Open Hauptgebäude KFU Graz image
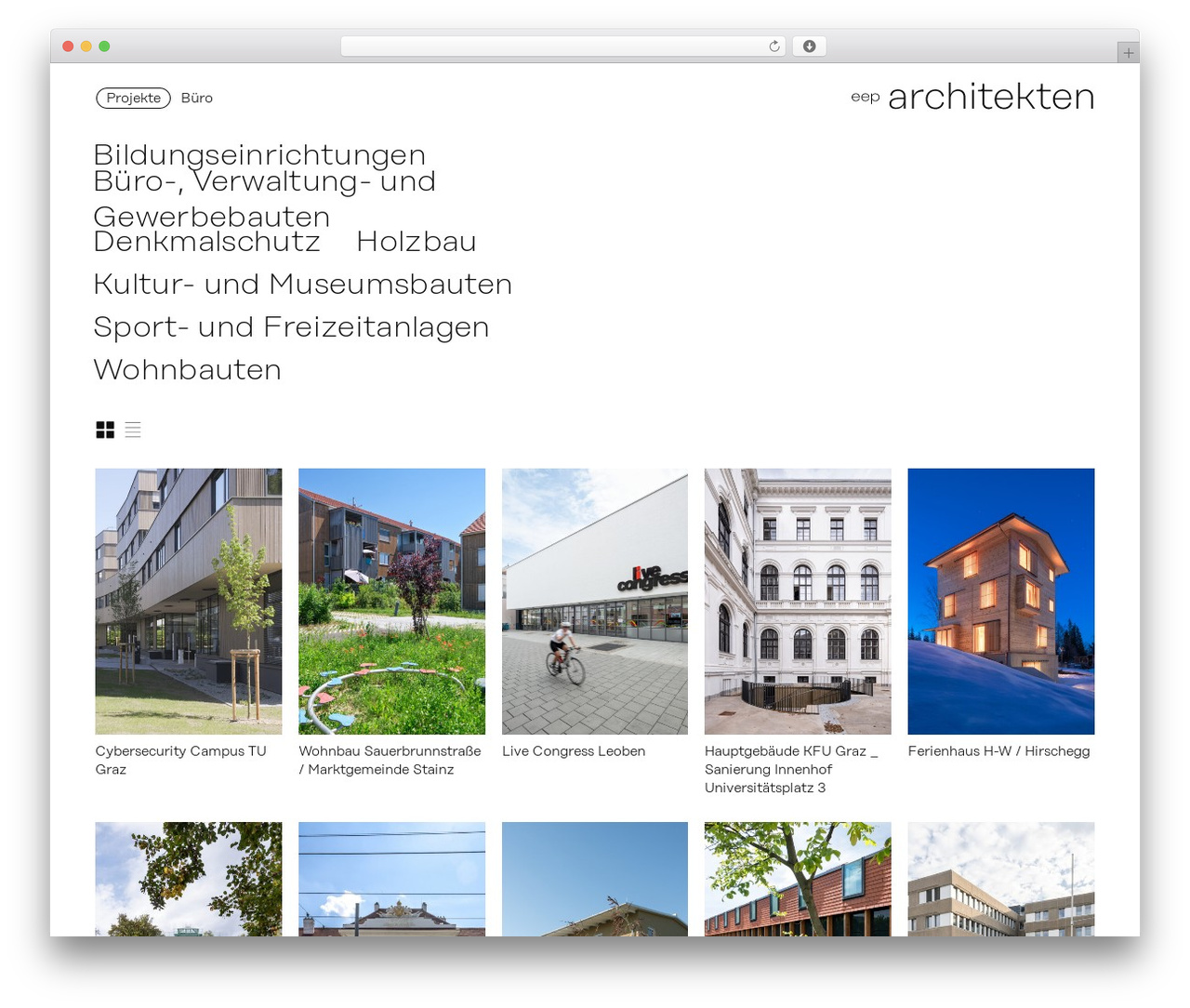The height and width of the screenshot is (1008, 1190). pyautogui.click(x=798, y=602)
